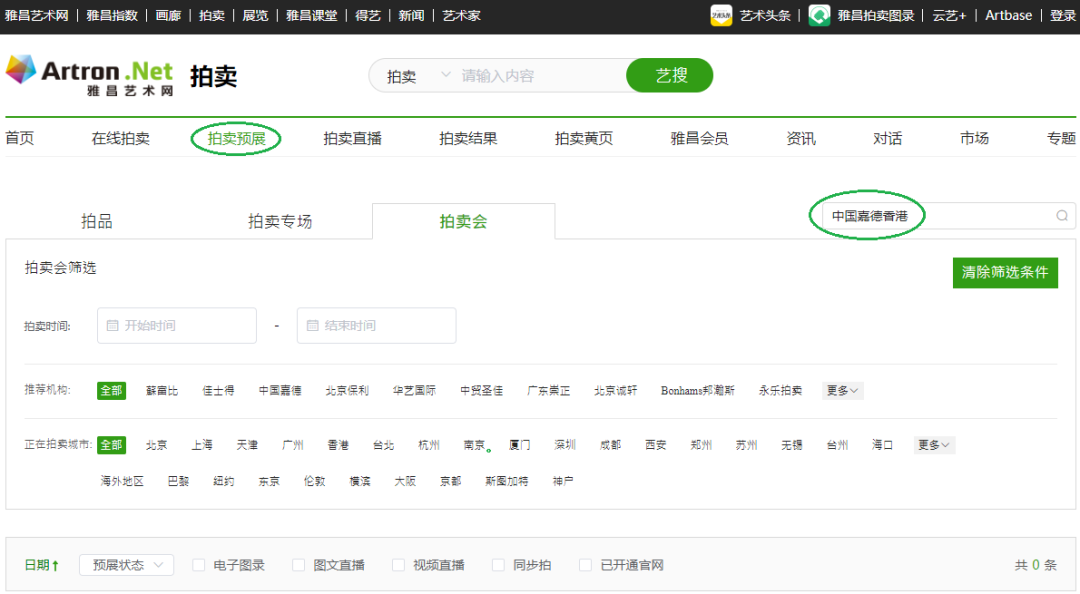Viewport: 1080px width, 594px height.
Task: Open the Artbase link in top bar
Action: (x=1008, y=15)
